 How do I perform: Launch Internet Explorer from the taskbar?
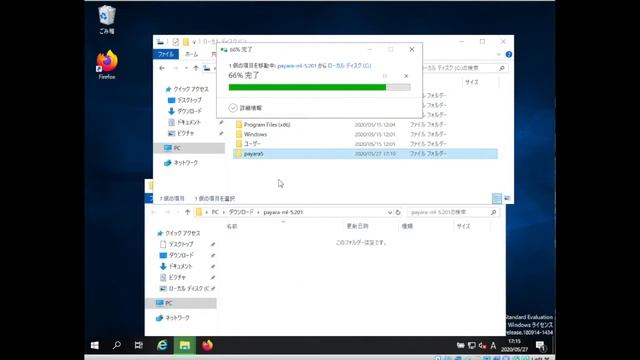(x=162, y=345)
